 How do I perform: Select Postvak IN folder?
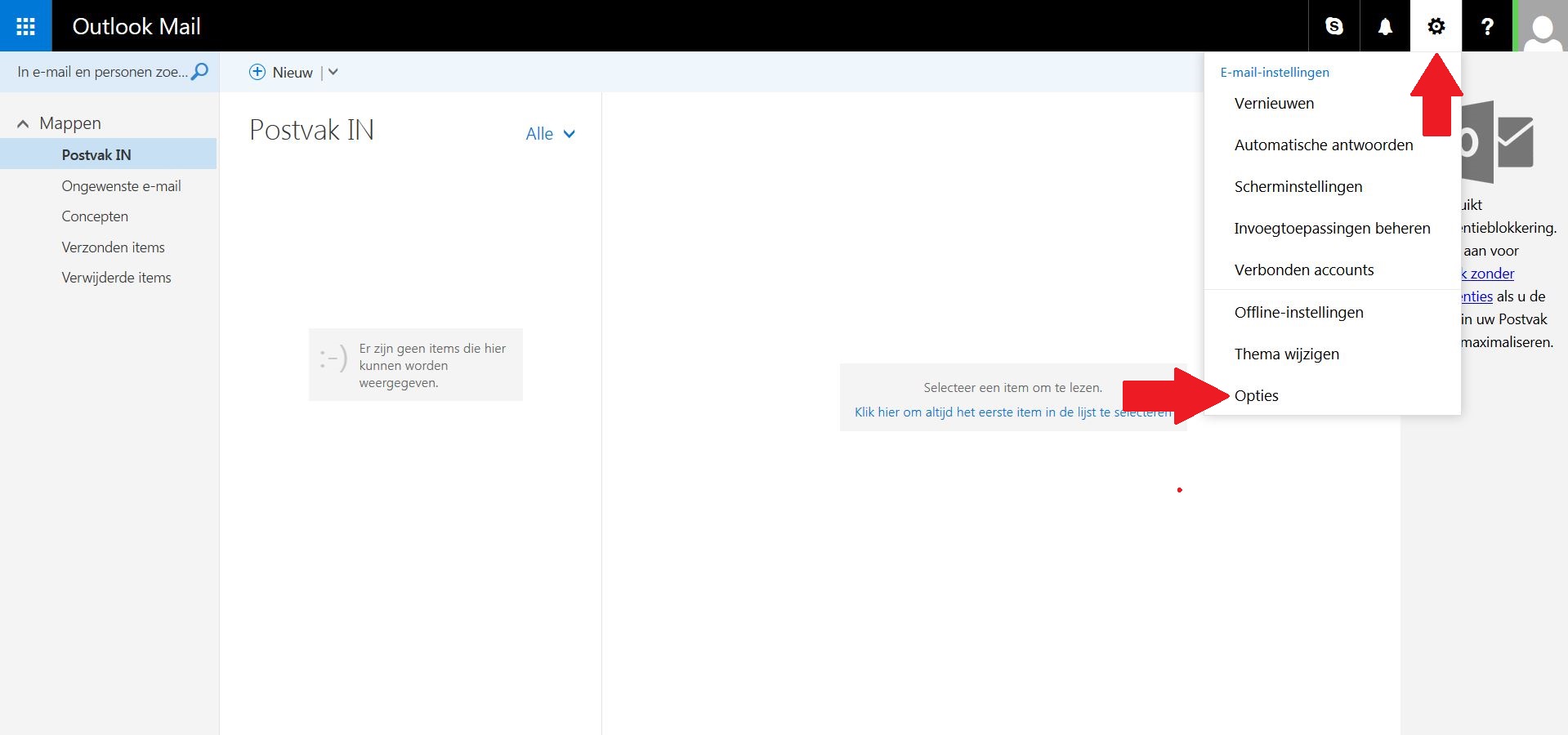[x=108, y=154]
